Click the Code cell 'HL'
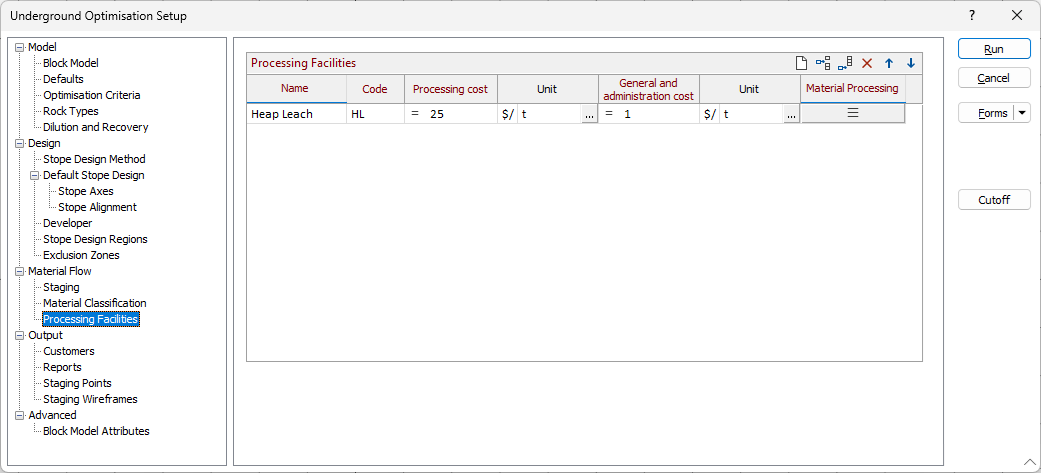Screen dimensions: 1041x473 (x=376, y=114)
